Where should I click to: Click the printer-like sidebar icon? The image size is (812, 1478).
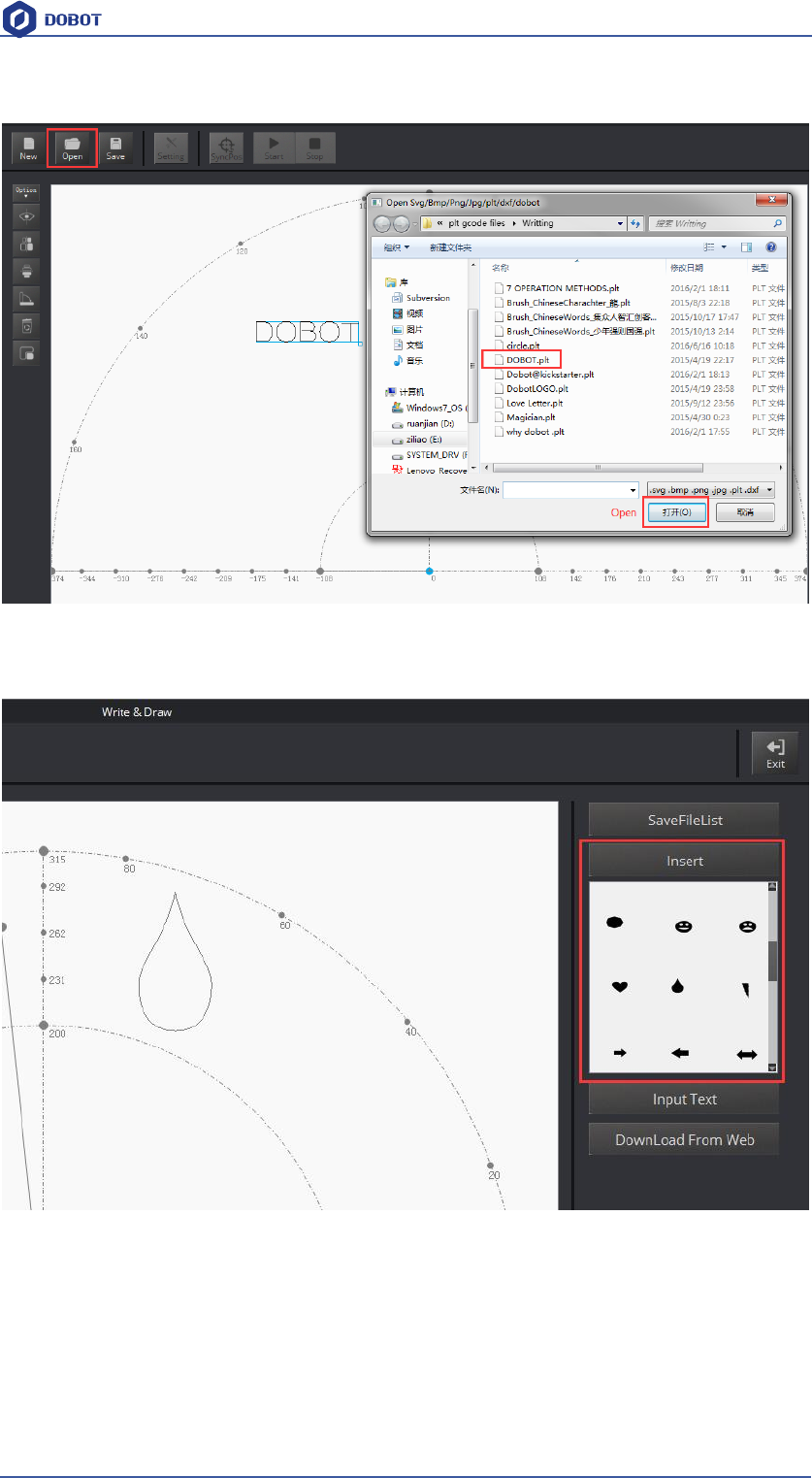click(26, 271)
